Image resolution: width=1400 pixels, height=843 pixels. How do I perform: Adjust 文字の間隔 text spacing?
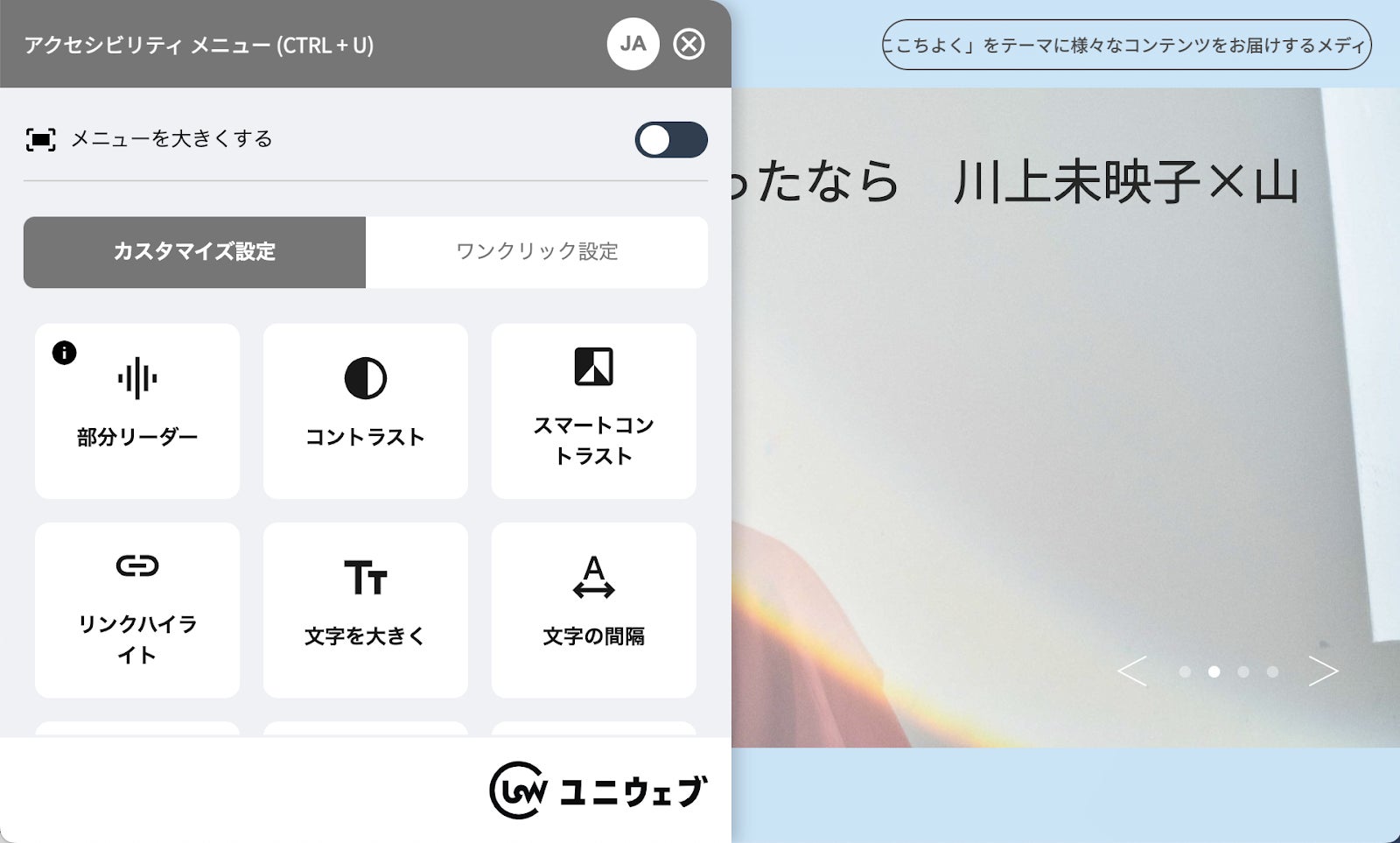(x=594, y=610)
